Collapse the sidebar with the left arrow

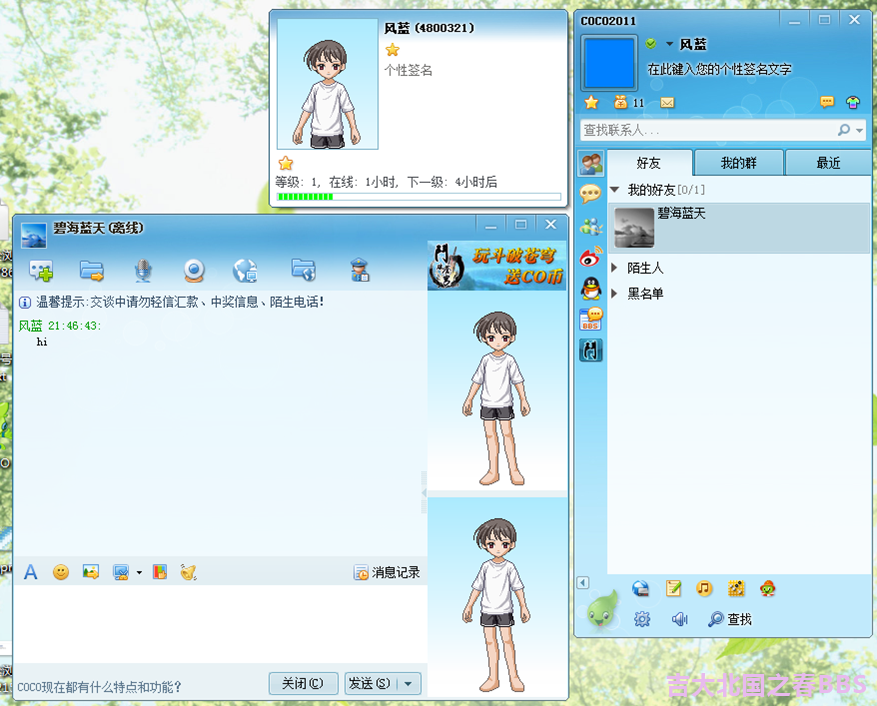click(583, 582)
